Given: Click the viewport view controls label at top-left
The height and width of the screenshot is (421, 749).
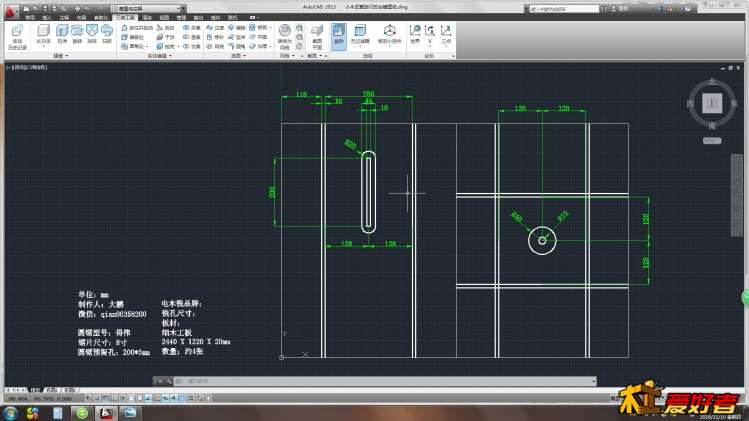Looking at the screenshot, I should [26, 67].
